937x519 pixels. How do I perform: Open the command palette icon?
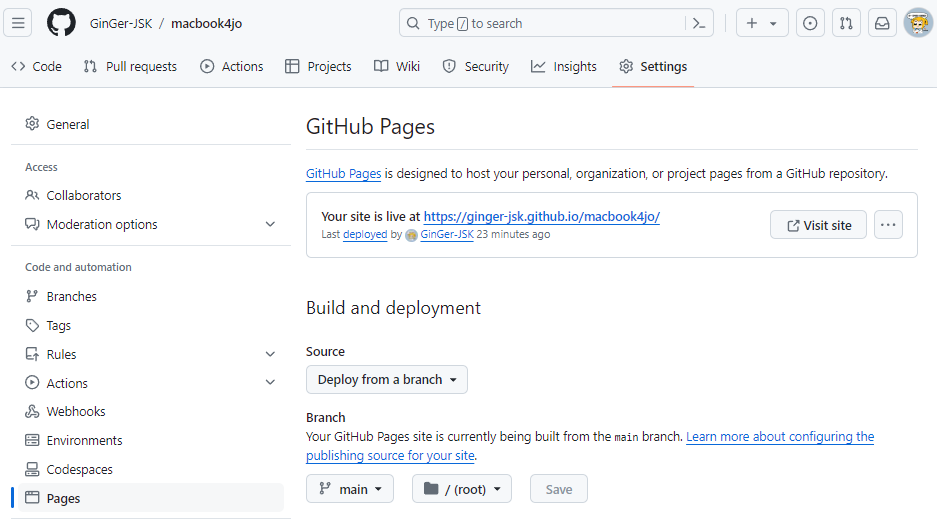pyautogui.click(x=699, y=23)
